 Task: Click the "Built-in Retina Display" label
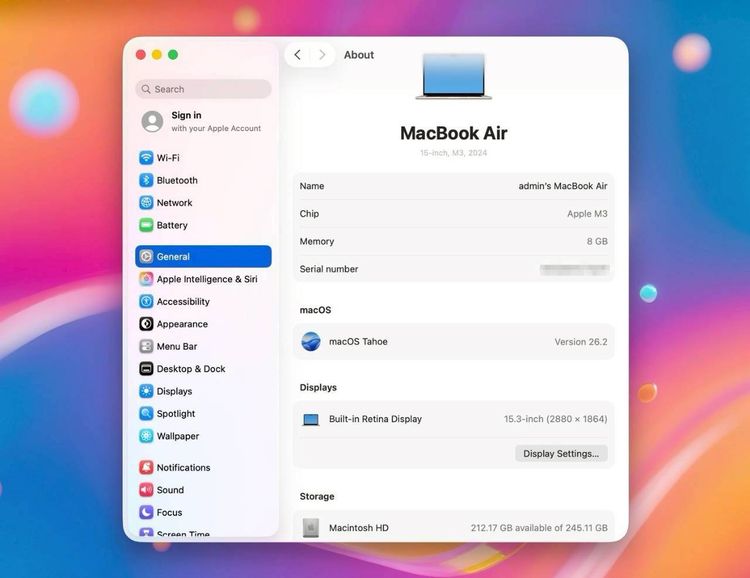click(x=375, y=419)
